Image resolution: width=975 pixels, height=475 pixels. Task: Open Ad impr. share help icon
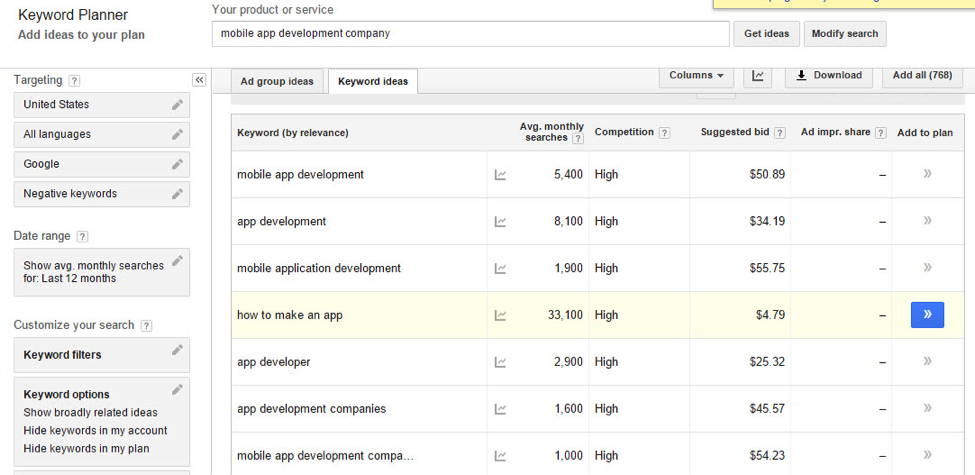(880, 132)
